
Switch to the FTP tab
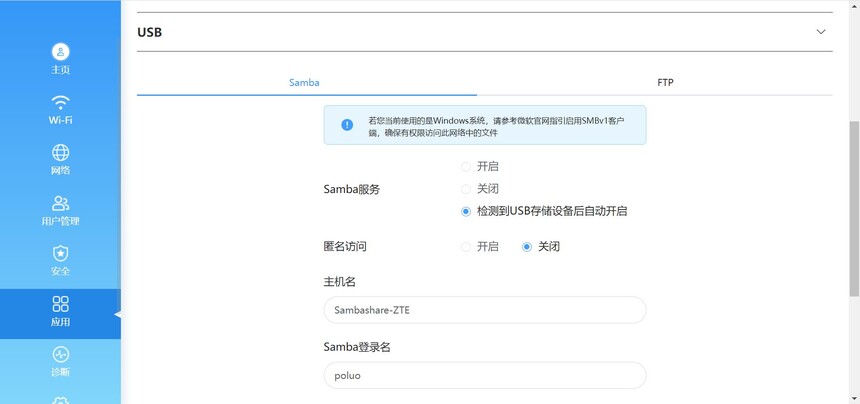pyautogui.click(x=665, y=83)
